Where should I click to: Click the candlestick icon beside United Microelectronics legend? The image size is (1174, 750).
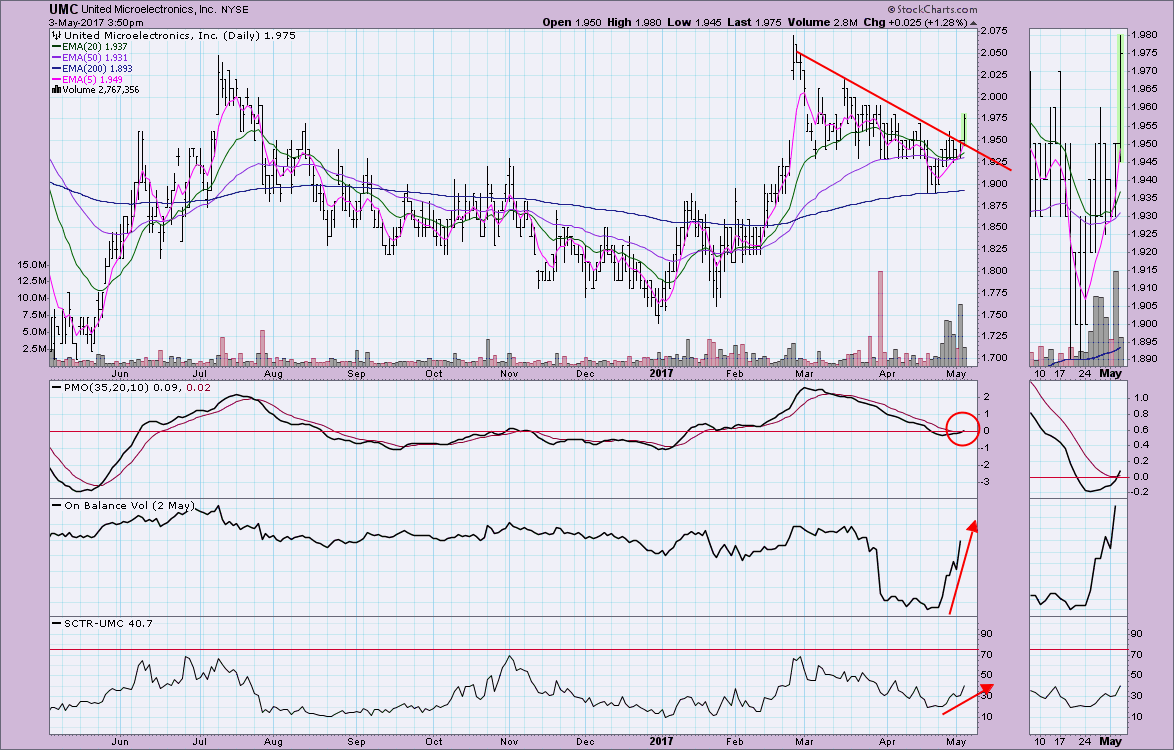tap(55, 36)
